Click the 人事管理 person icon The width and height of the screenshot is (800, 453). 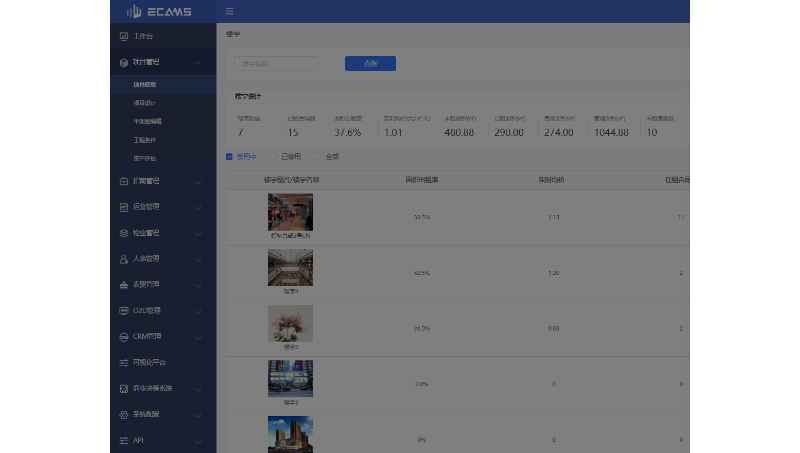(124, 258)
